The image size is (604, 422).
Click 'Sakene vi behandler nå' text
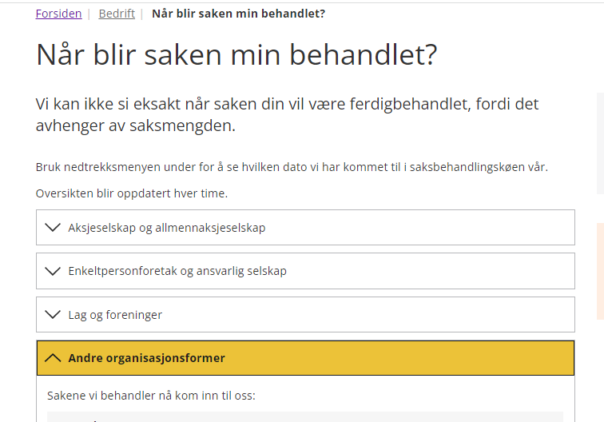(151, 395)
